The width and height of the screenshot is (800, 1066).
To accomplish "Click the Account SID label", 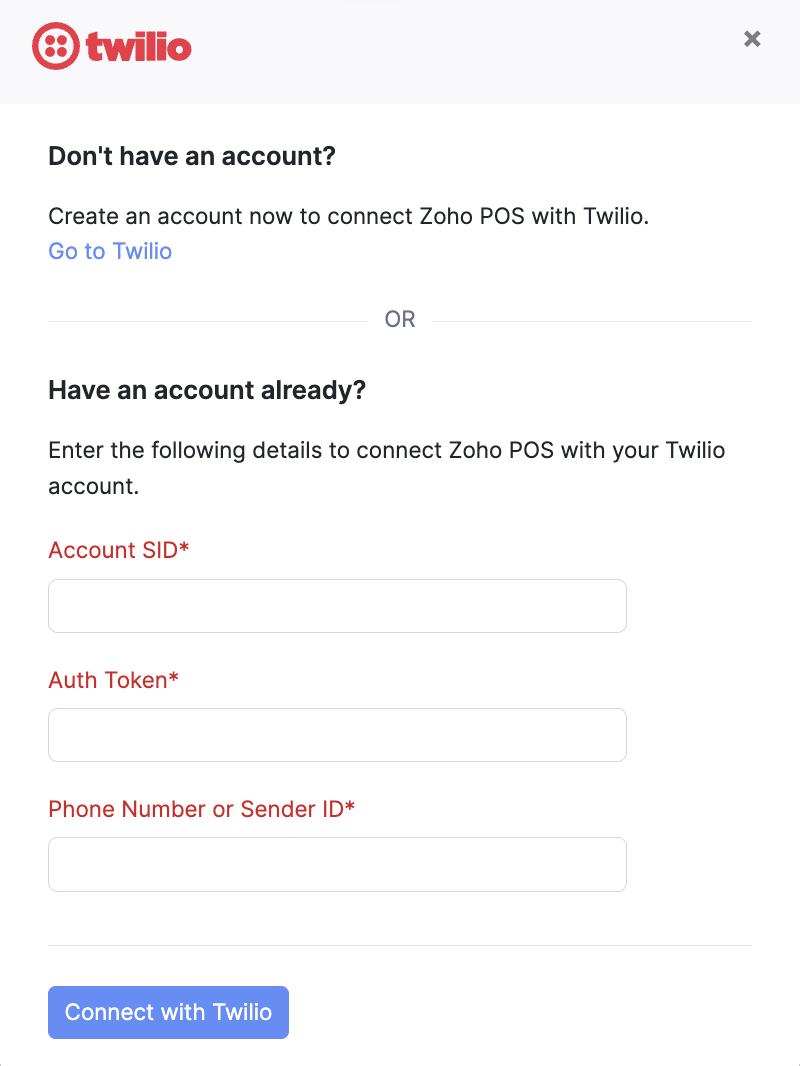I will (113, 550).
